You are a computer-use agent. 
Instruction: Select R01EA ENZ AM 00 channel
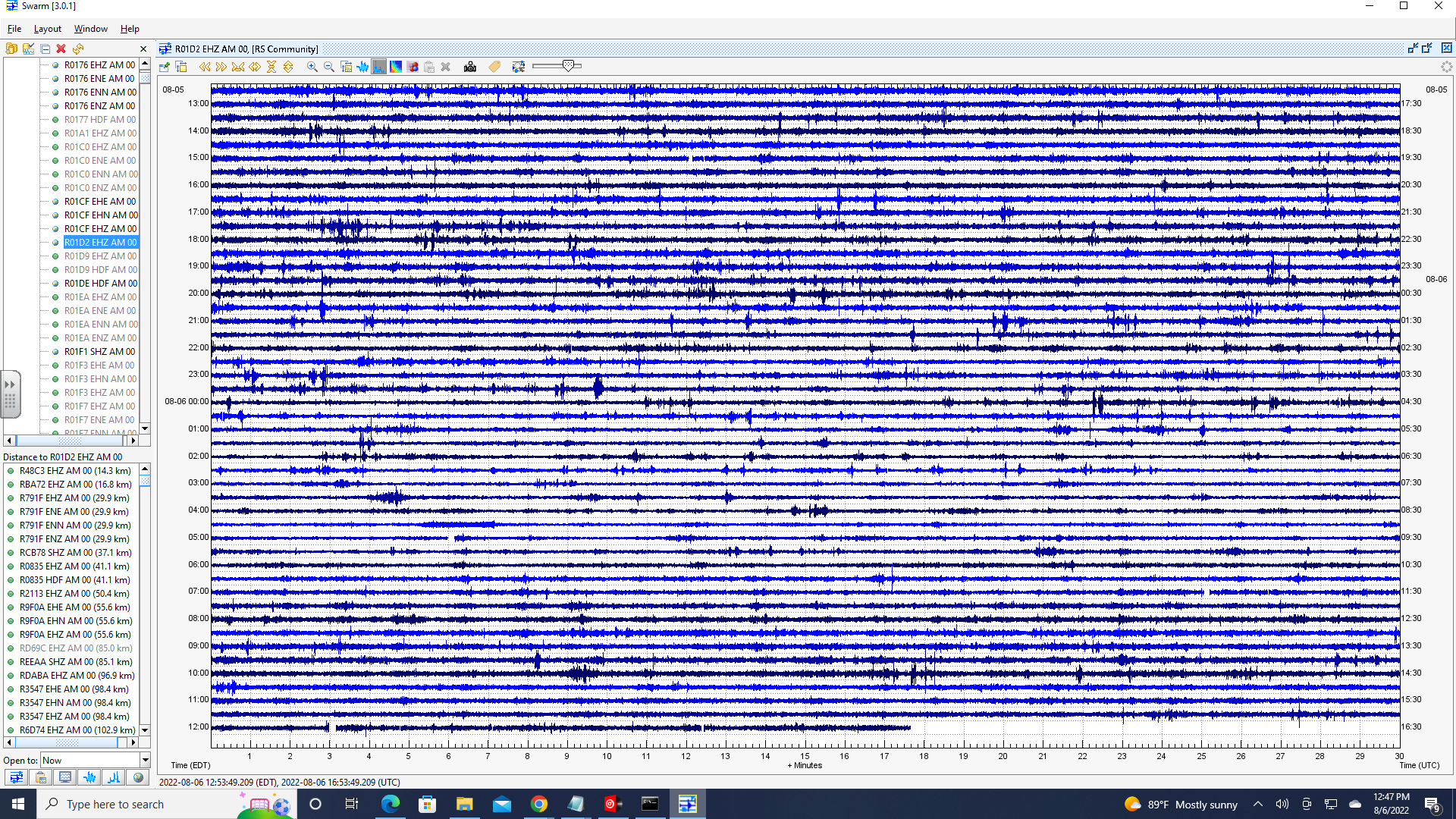[100, 338]
